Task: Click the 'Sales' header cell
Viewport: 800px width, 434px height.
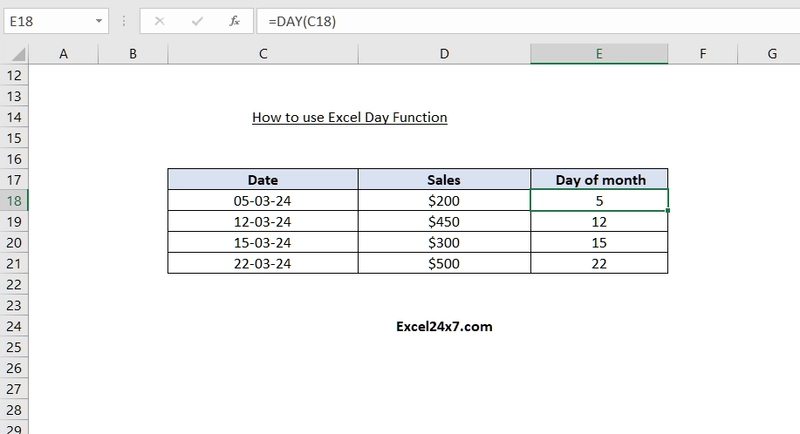Action: (x=444, y=180)
